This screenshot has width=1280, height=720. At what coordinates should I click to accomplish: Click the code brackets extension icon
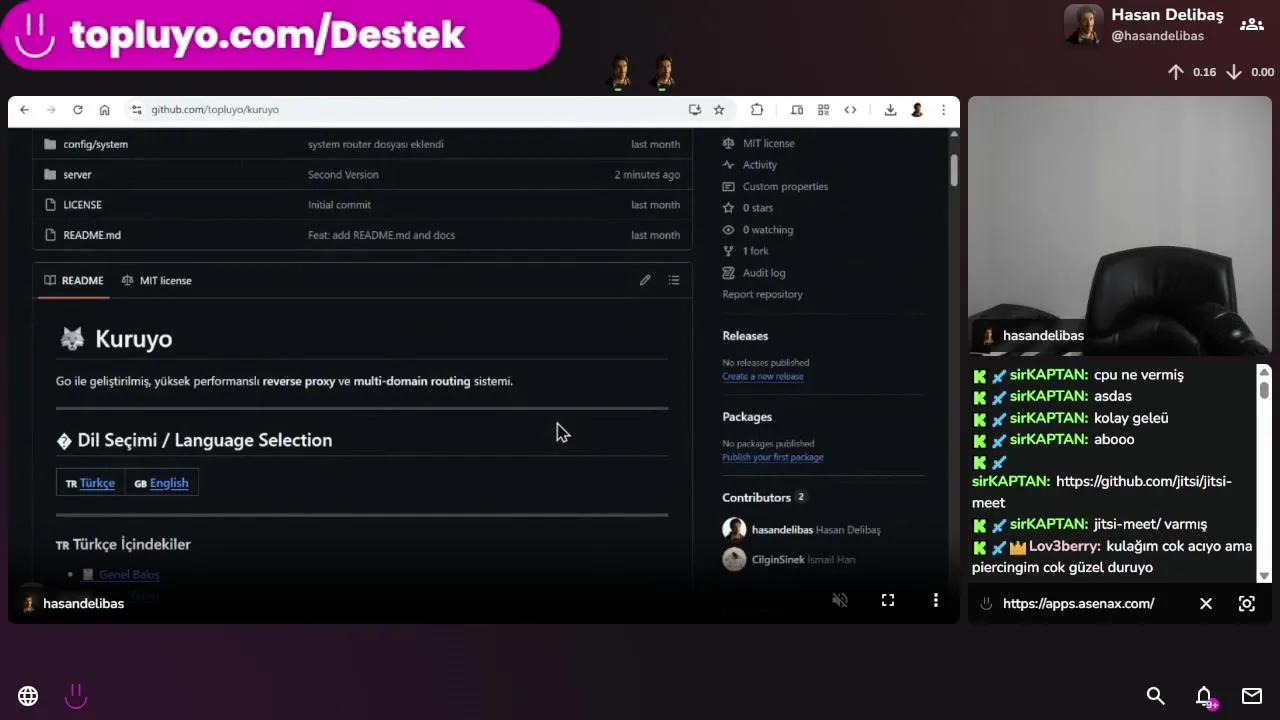click(x=850, y=110)
